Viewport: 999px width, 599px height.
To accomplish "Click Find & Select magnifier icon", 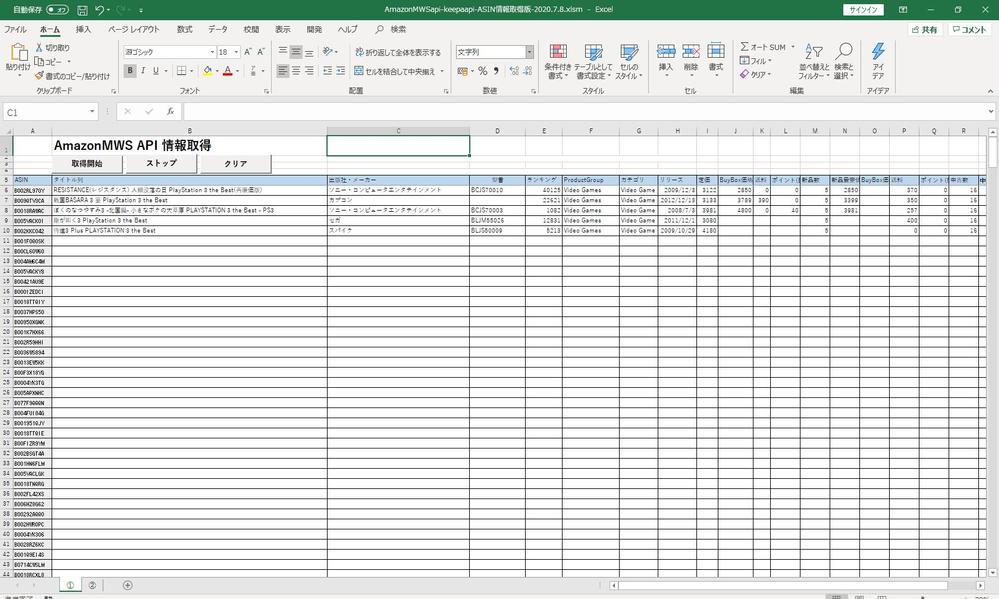I will point(844,52).
